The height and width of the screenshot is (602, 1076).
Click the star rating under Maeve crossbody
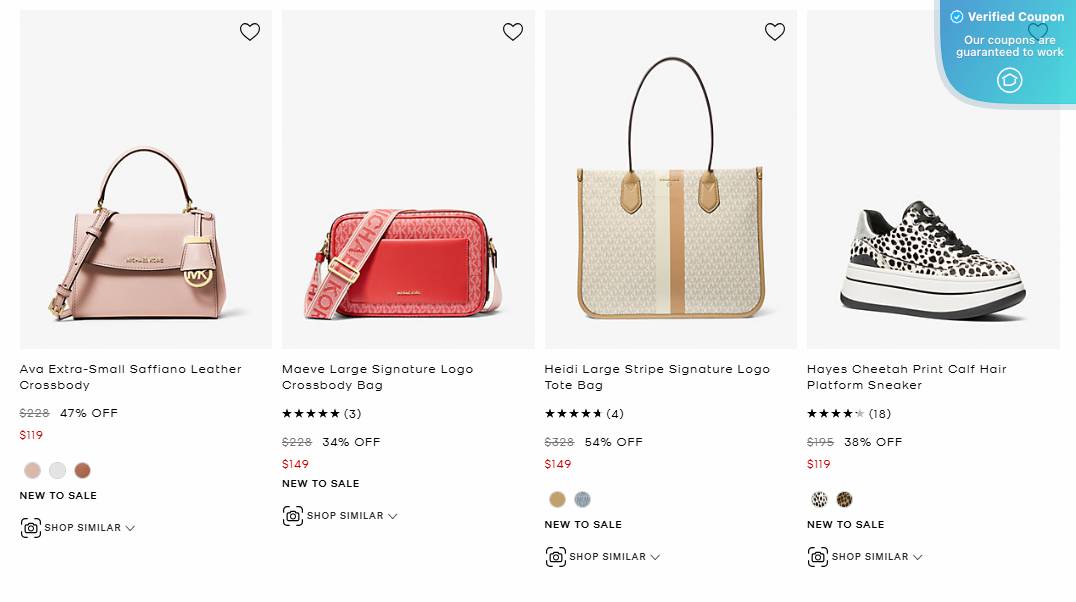click(311, 412)
